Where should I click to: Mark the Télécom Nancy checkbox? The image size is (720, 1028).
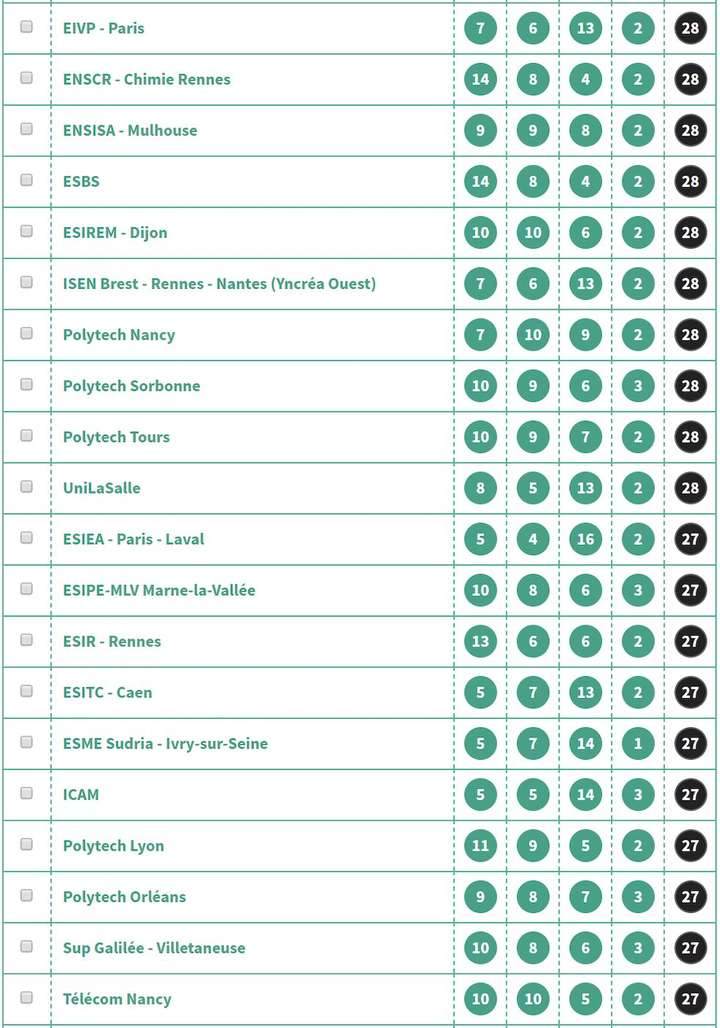coord(27,997)
